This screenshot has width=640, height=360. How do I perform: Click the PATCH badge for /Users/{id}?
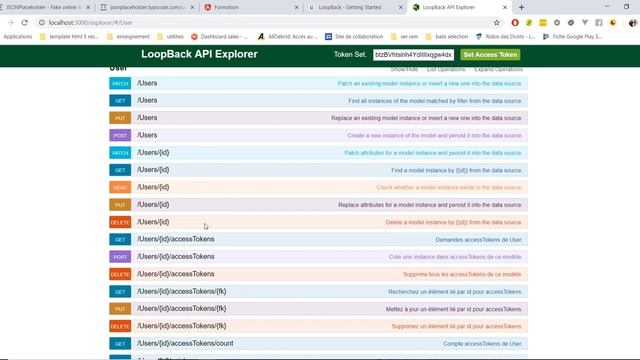click(120, 153)
